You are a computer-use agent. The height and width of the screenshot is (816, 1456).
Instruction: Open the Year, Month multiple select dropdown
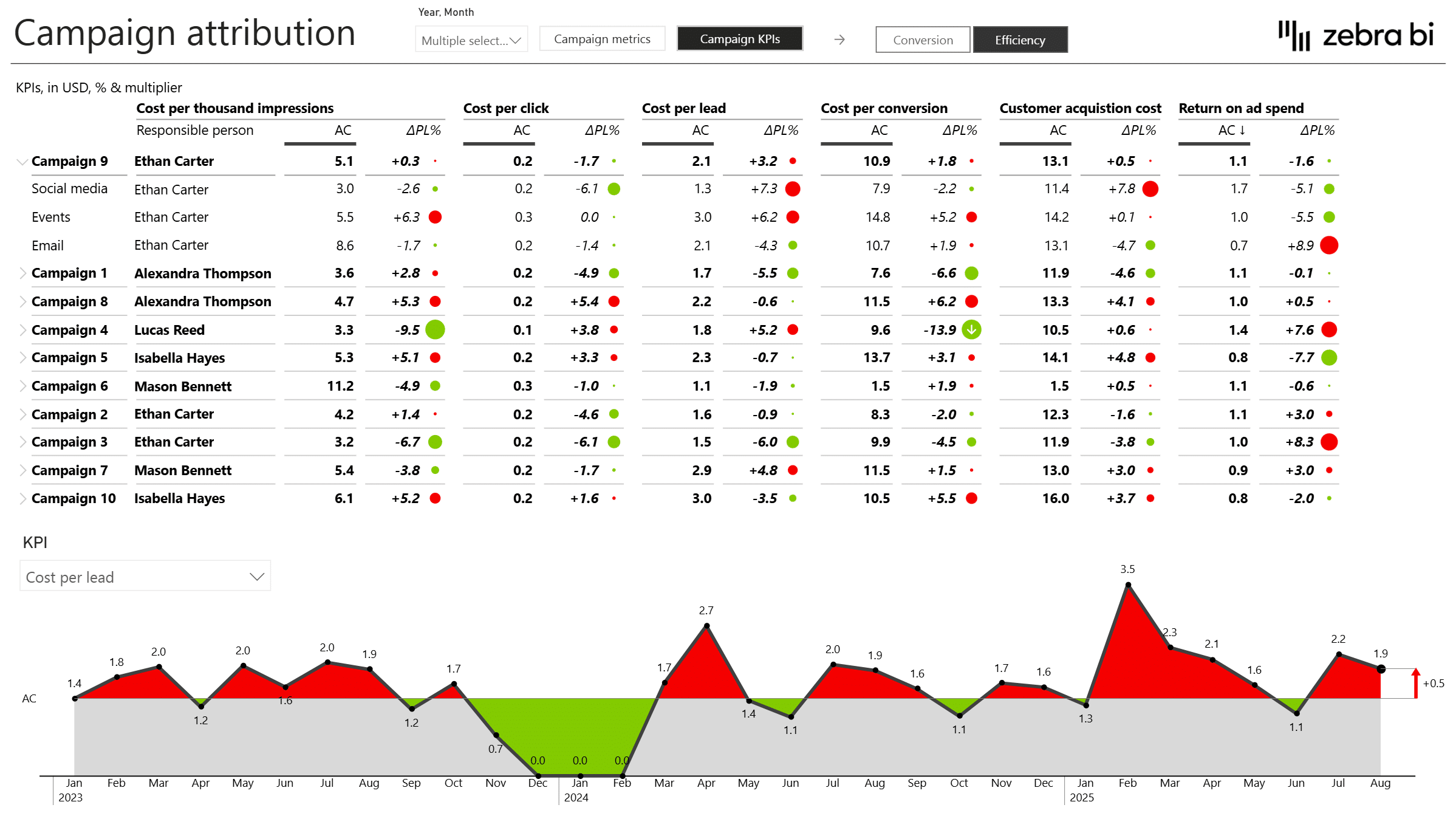tap(471, 40)
